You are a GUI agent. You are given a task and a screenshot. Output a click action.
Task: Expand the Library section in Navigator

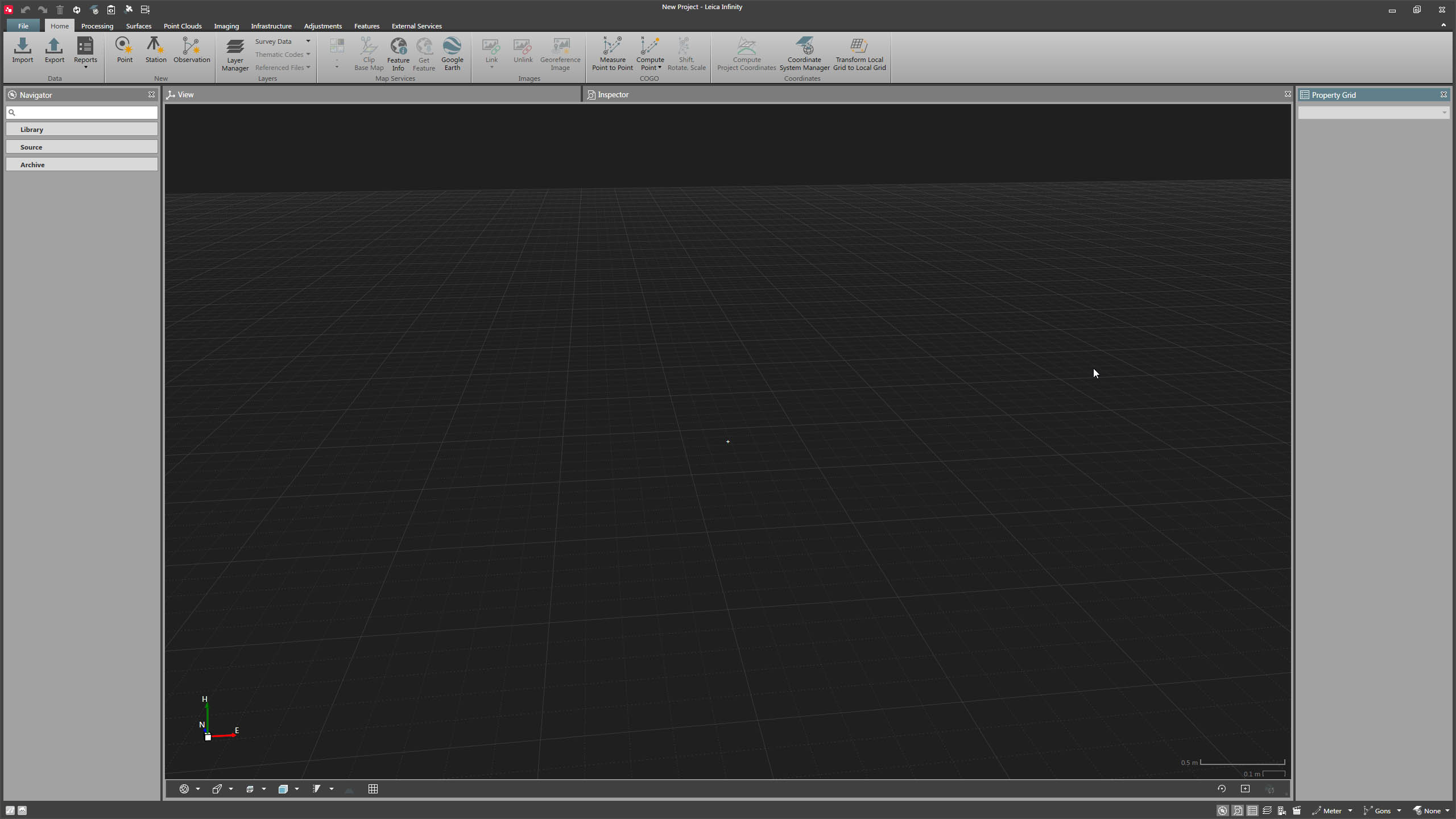tap(82, 130)
